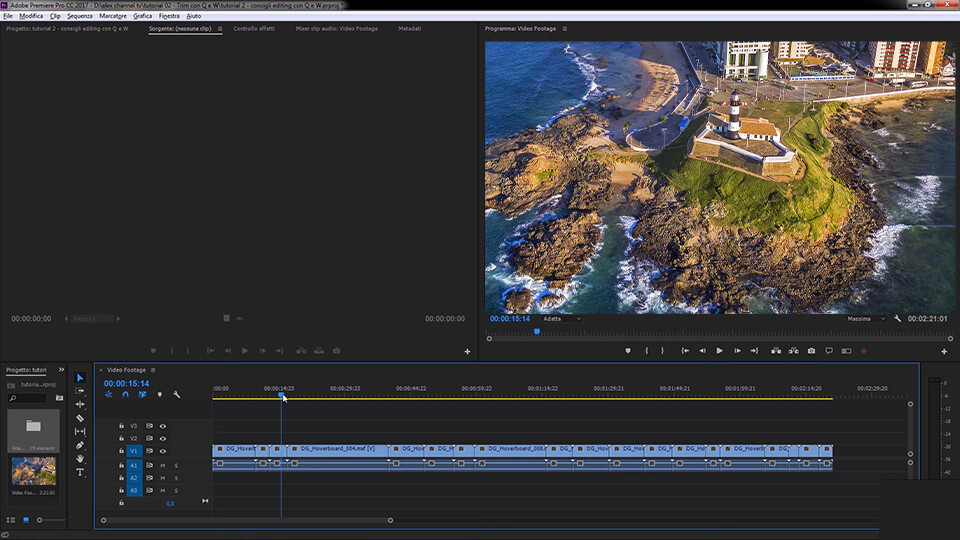Image resolution: width=960 pixels, height=540 pixels.
Task: Toggle comparison view in Program Monitor
Action: [x=847, y=351]
